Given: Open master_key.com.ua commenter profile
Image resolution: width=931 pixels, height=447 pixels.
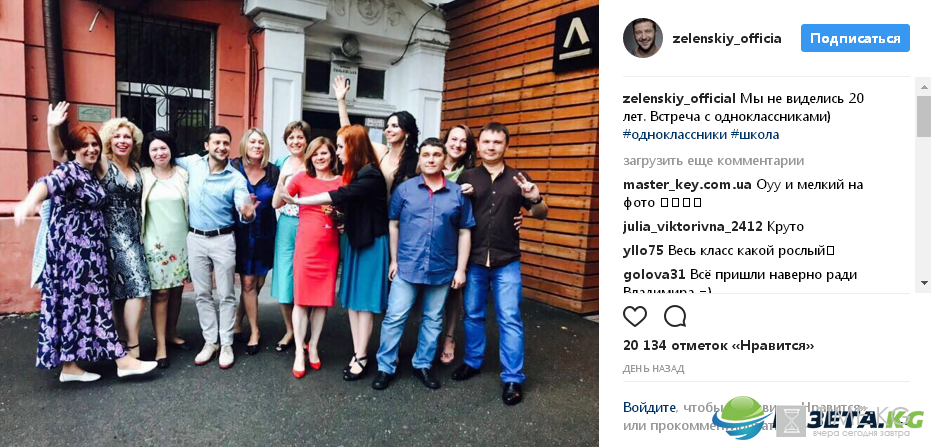Looking at the screenshot, I should 687,184.
